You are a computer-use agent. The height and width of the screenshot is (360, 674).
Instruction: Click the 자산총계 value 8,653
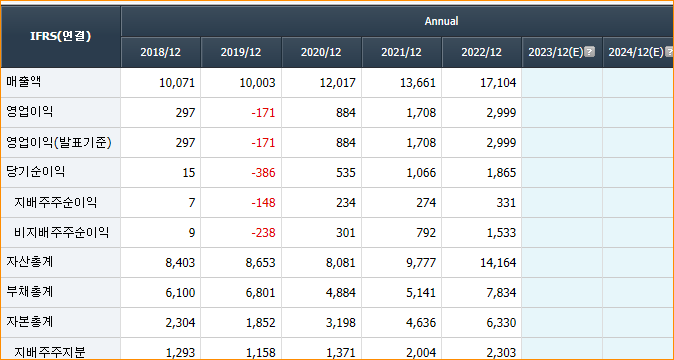click(x=261, y=263)
